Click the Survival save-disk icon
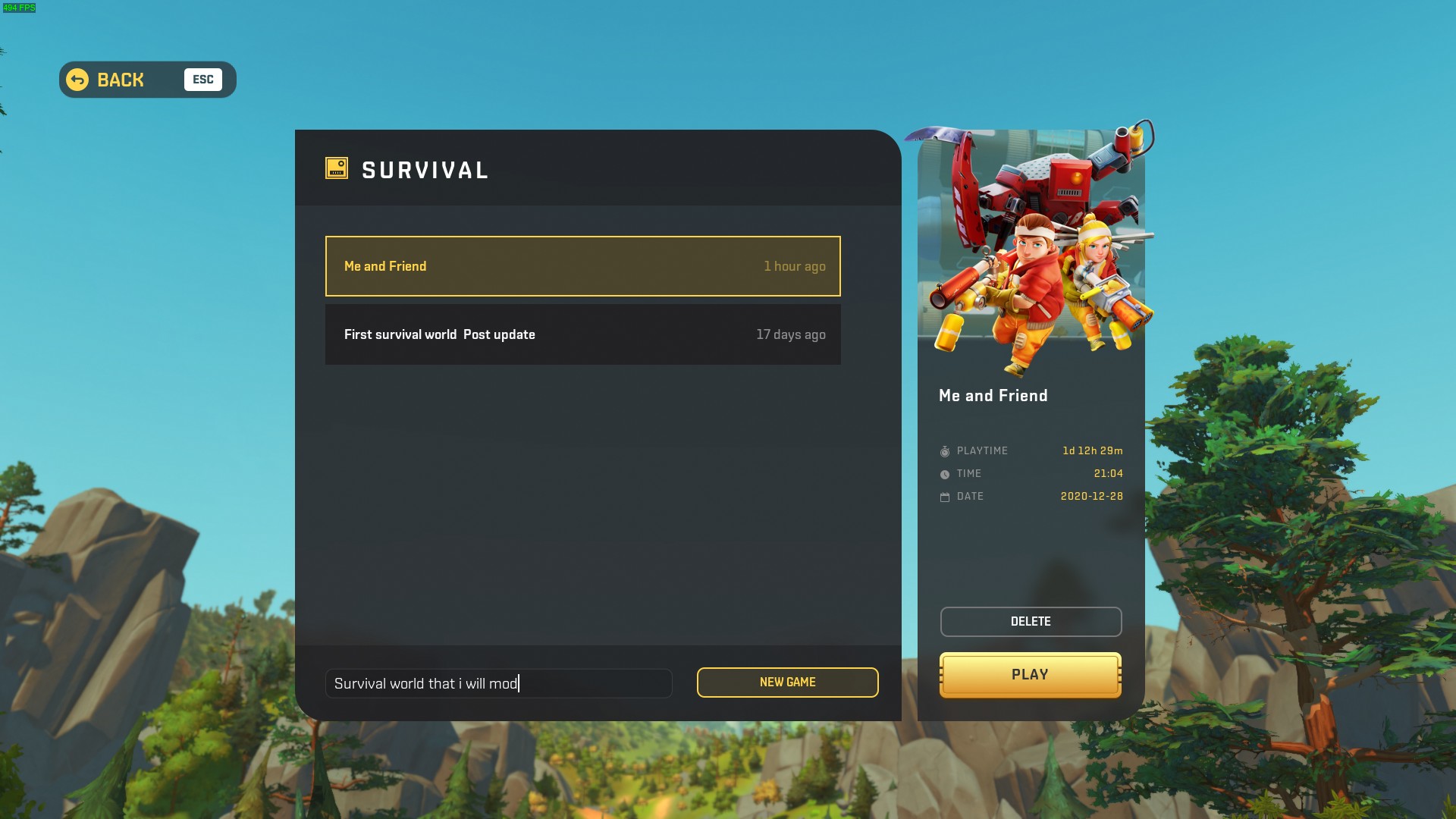1456x819 pixels. (337, 168)
